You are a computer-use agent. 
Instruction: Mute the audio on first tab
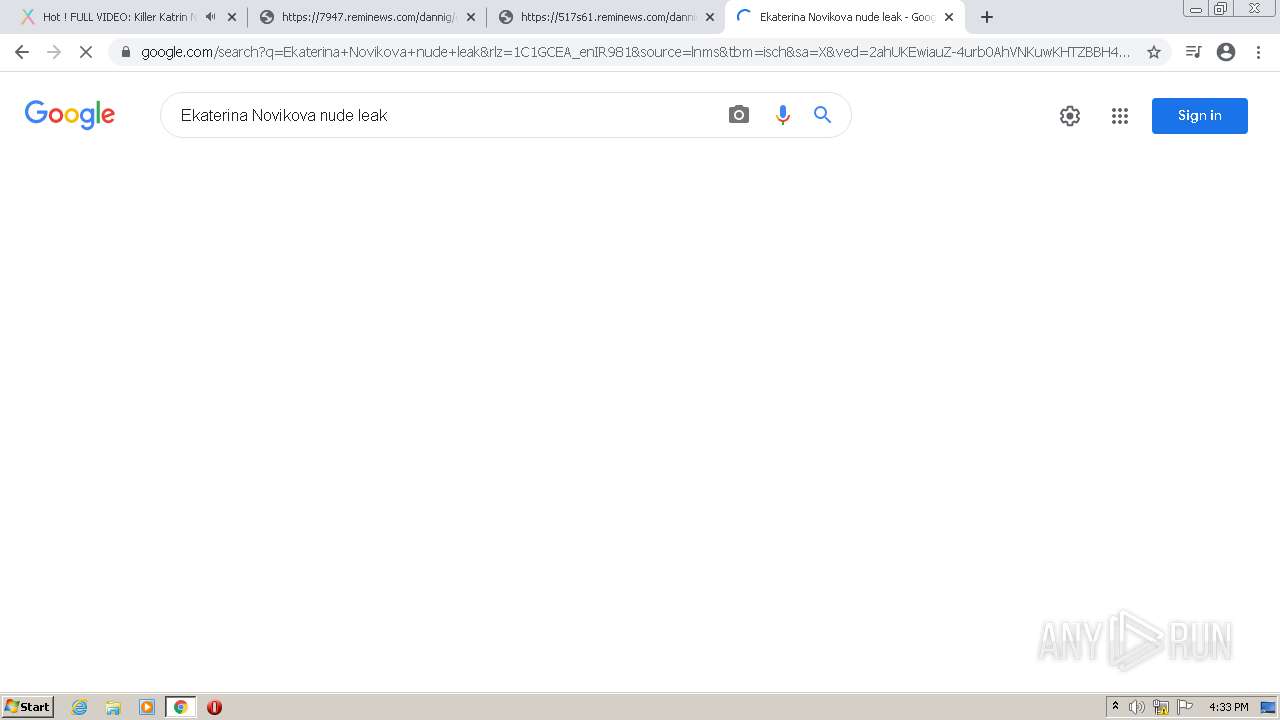pos(210,17)
